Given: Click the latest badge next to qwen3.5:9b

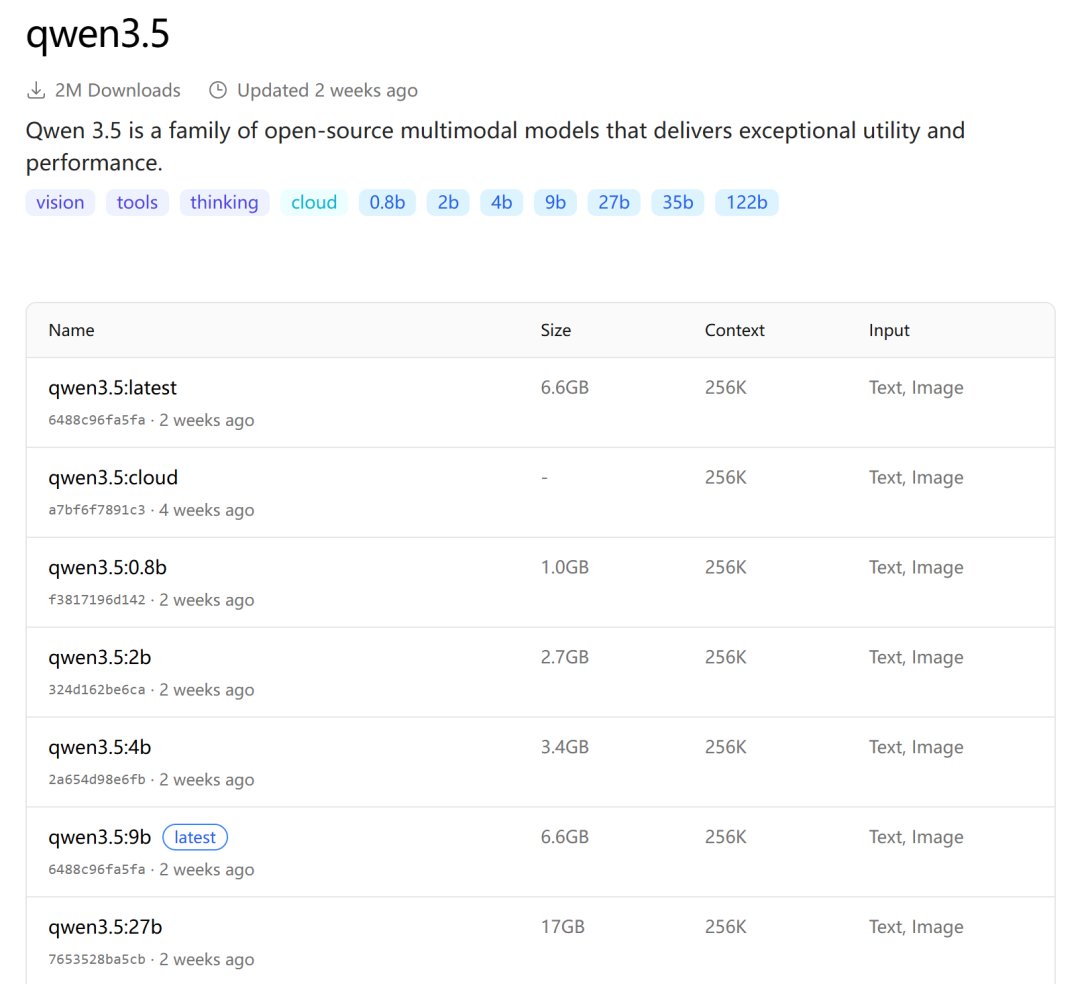Looking at the screenshot, I should (195, 837).
